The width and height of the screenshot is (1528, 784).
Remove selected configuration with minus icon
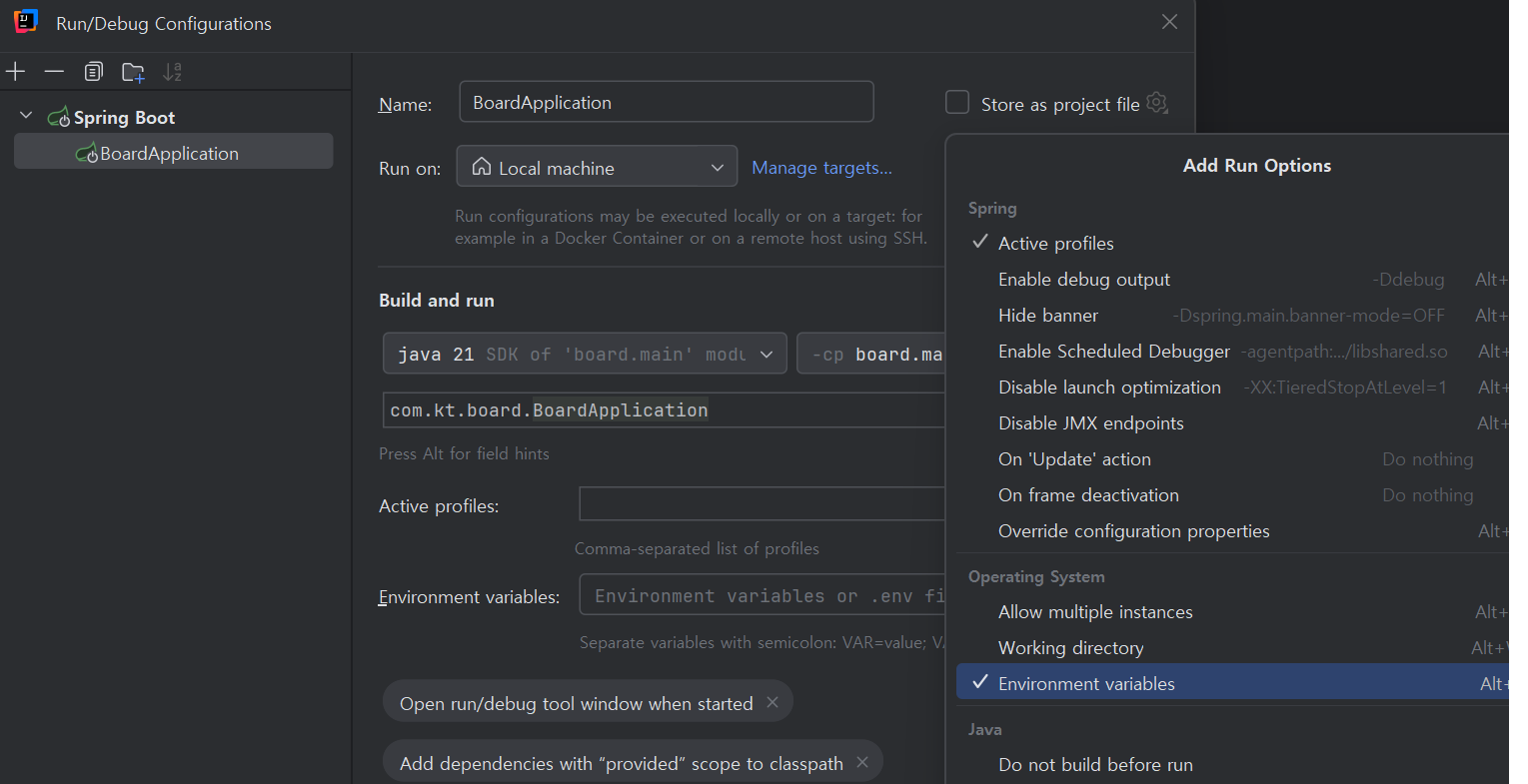click(x=54, y=71)
